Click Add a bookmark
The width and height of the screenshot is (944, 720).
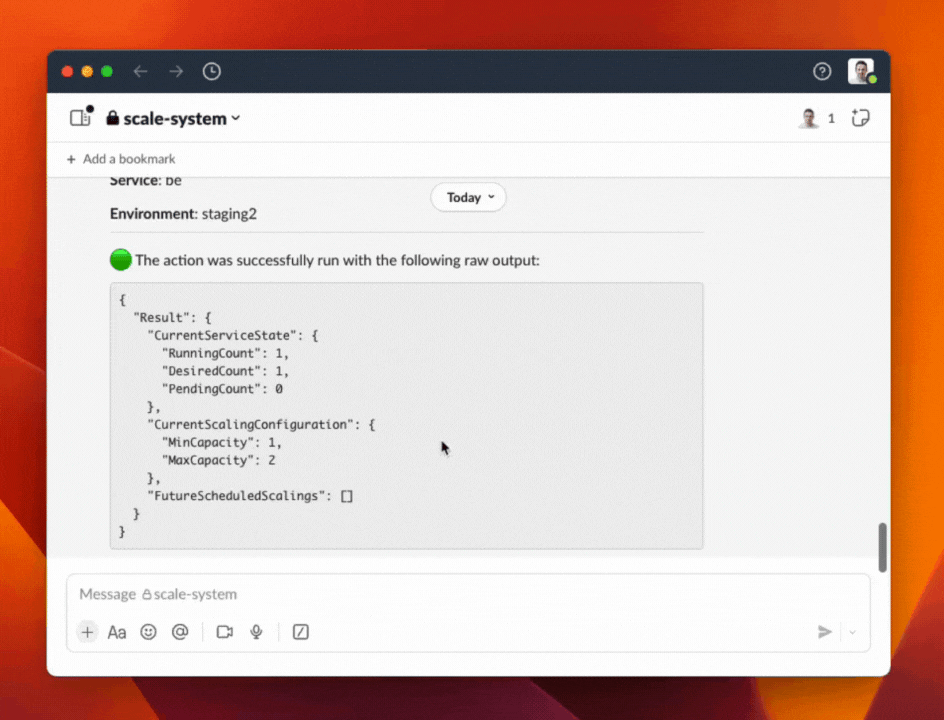[129, 159]
